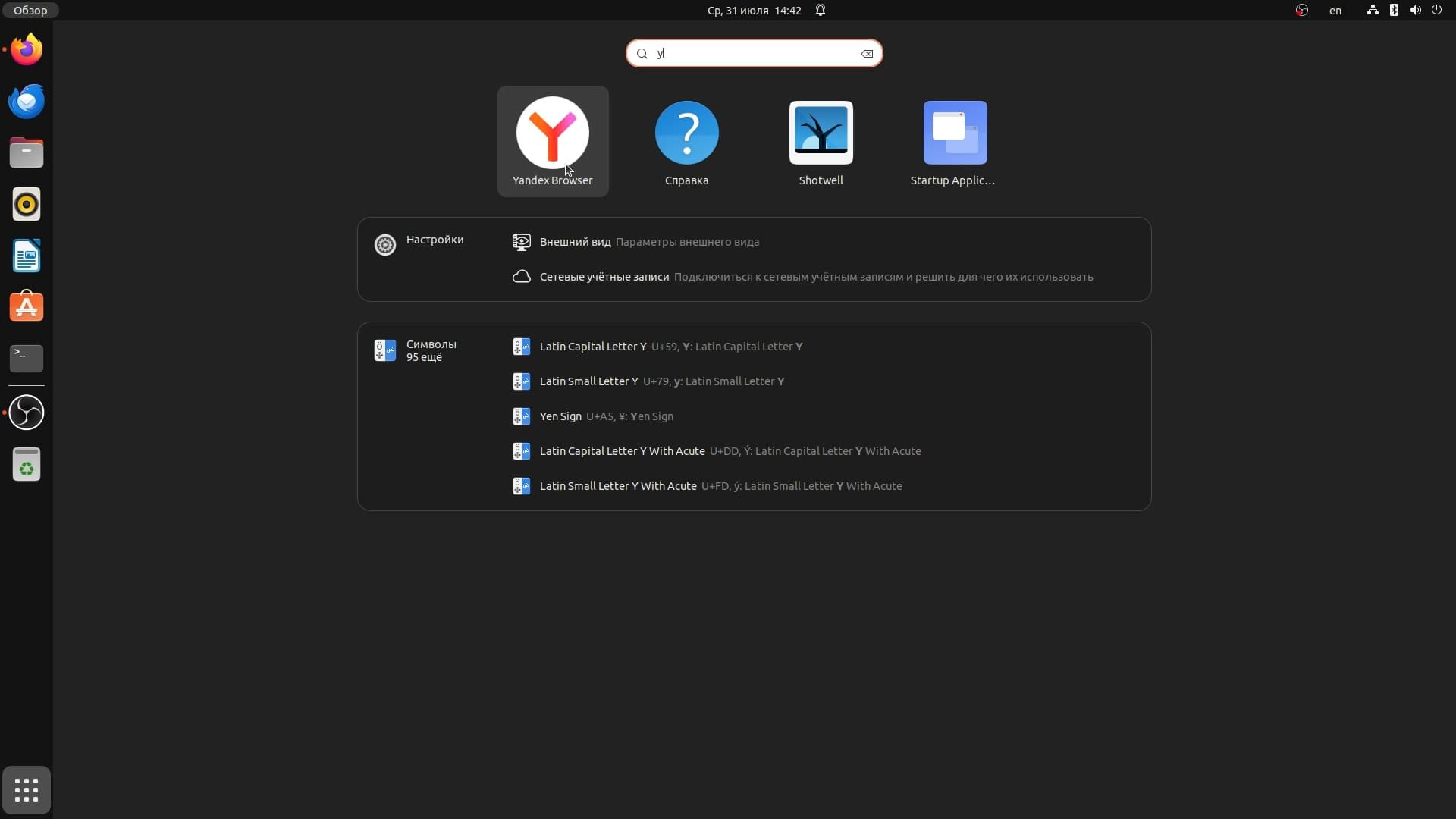Select the Yen Sign character result

(x=825, y=416)
